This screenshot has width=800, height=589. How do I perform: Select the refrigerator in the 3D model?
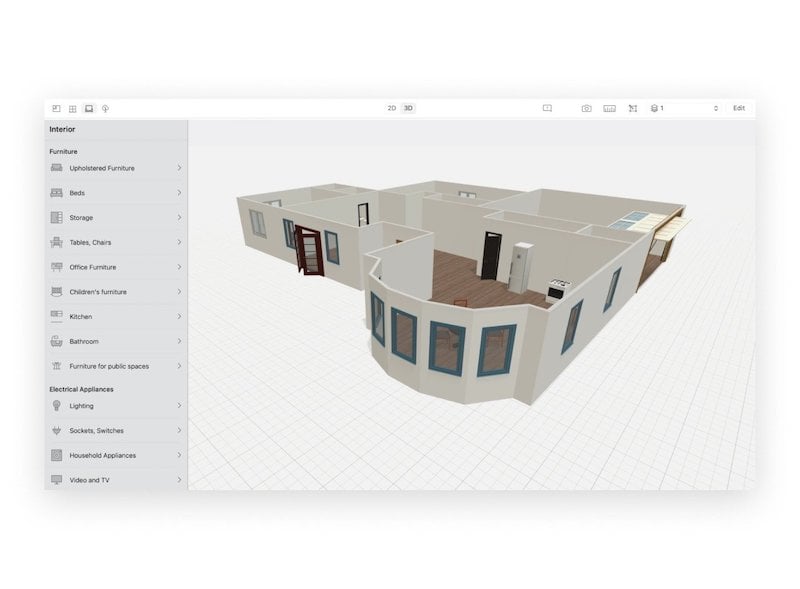coord(521,267)
